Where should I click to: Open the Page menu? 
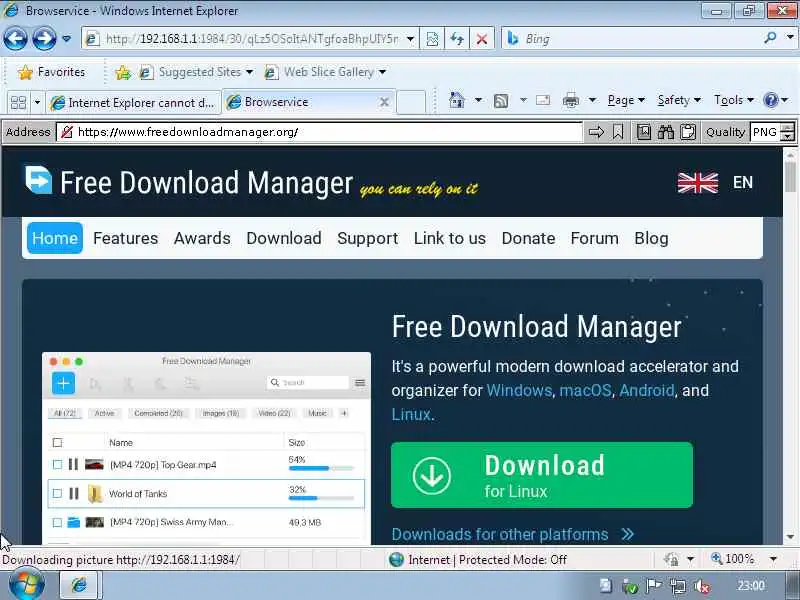[626, 100]
